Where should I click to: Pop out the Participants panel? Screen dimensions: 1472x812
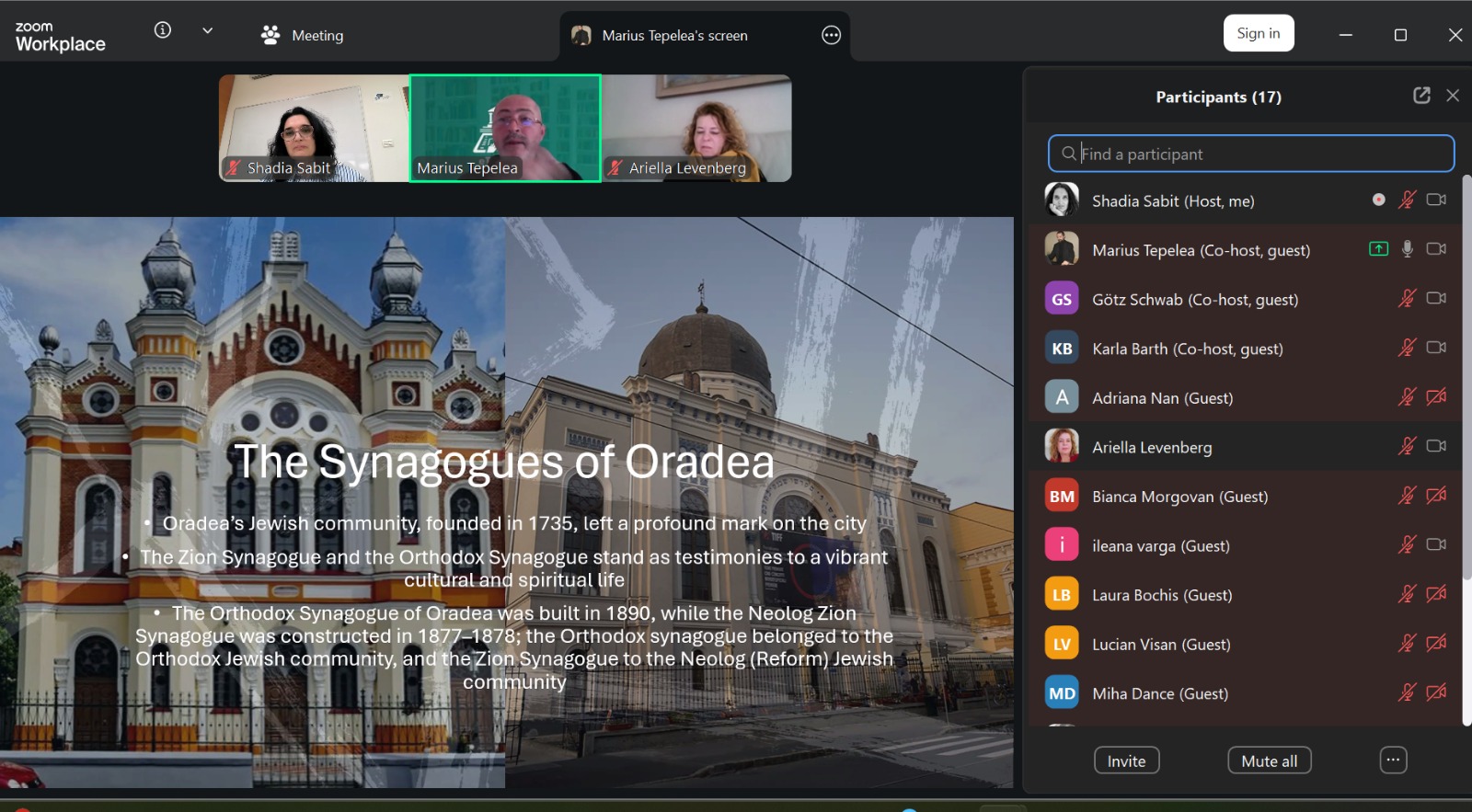click(1421, 96)
